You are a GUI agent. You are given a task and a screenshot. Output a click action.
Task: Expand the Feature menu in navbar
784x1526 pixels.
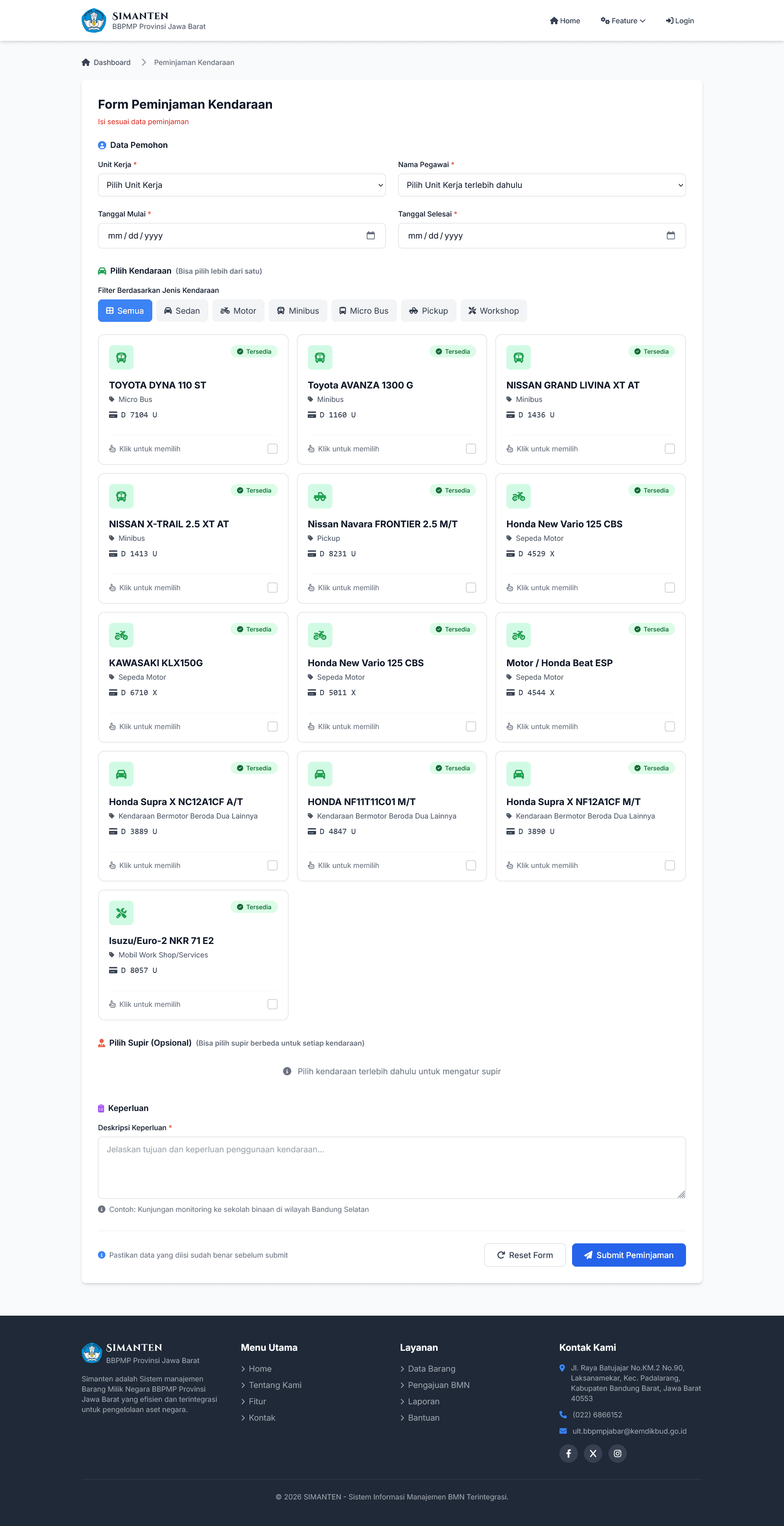click(x=622, y=21)
